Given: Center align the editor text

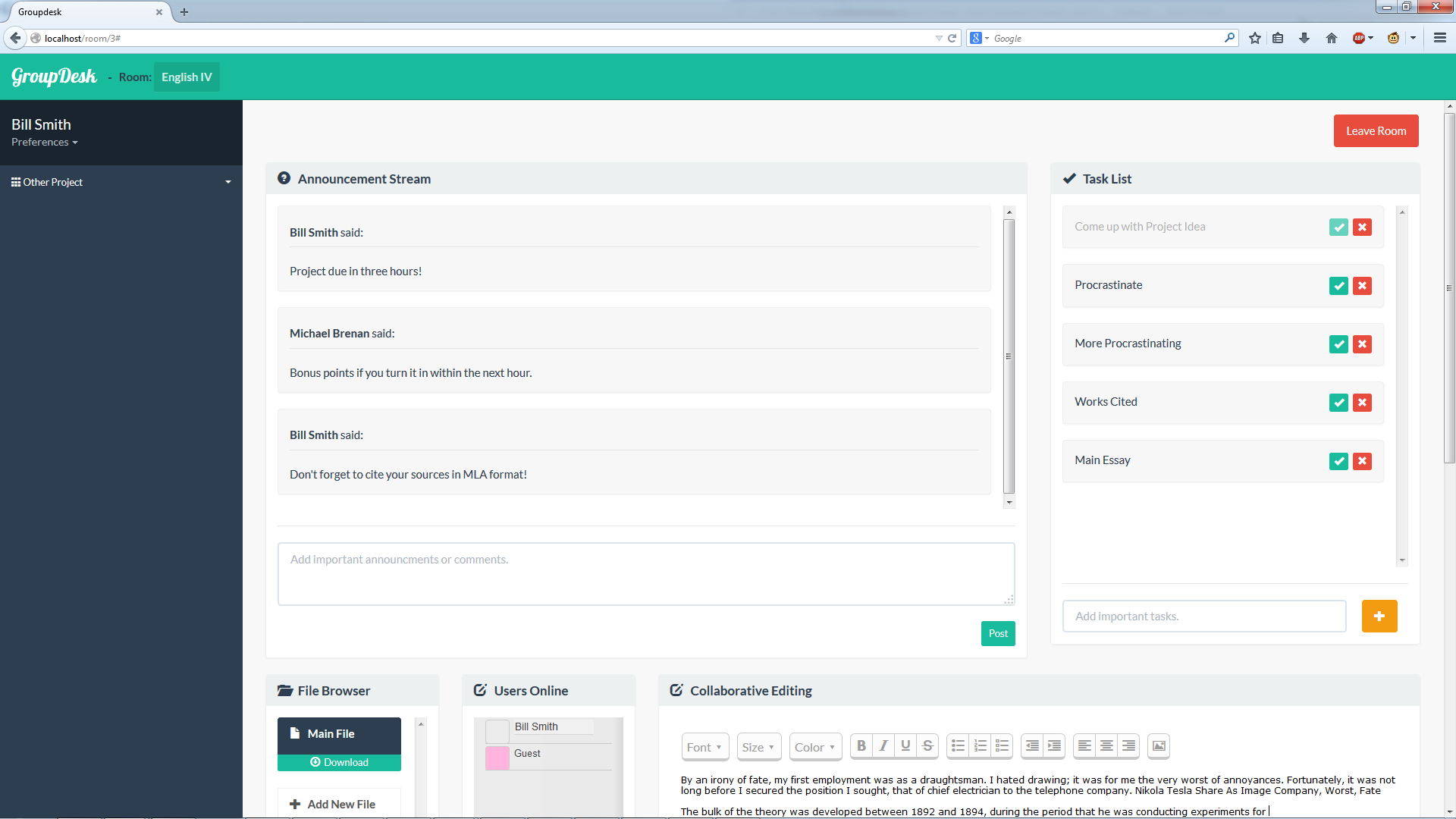Looking at the screenshot, I should pos(1106,746).
